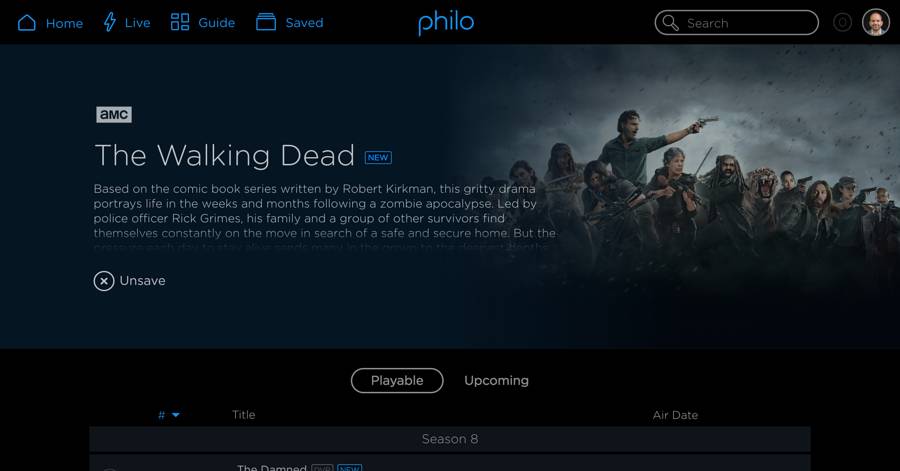Sort episodes by the Title column
Image resolution: width=900 pixels, height=471 pixels.
243,415
